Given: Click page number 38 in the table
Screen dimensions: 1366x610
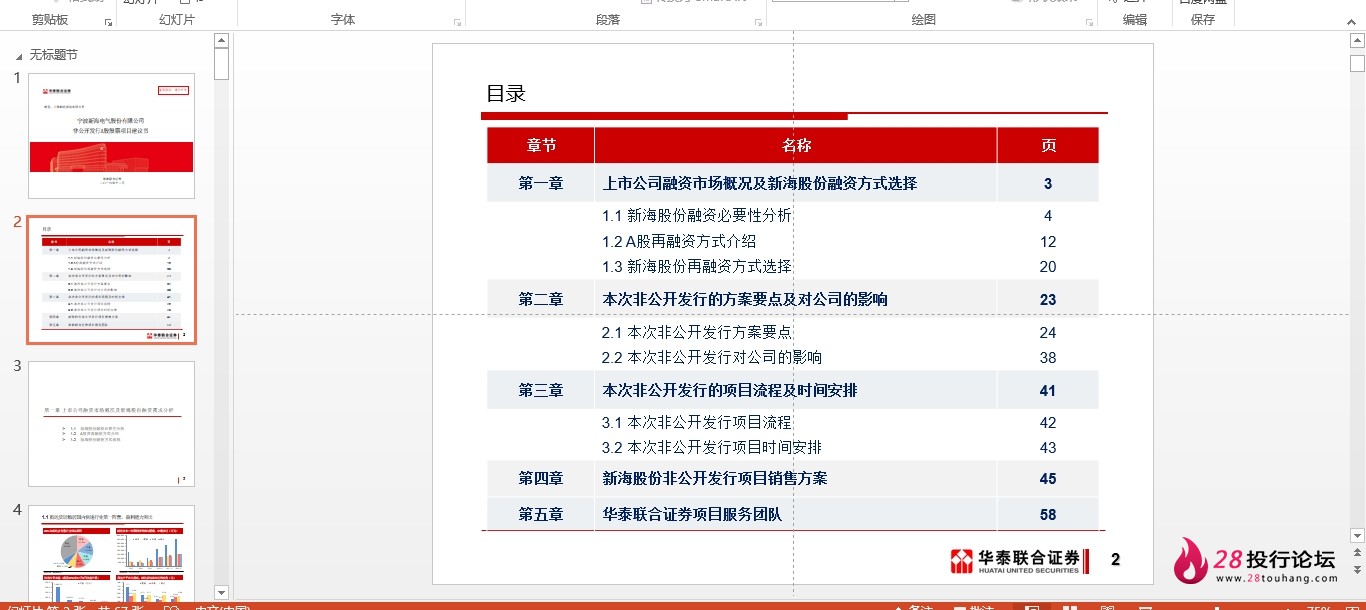Looking at the screenshot, I should 1048,358.
